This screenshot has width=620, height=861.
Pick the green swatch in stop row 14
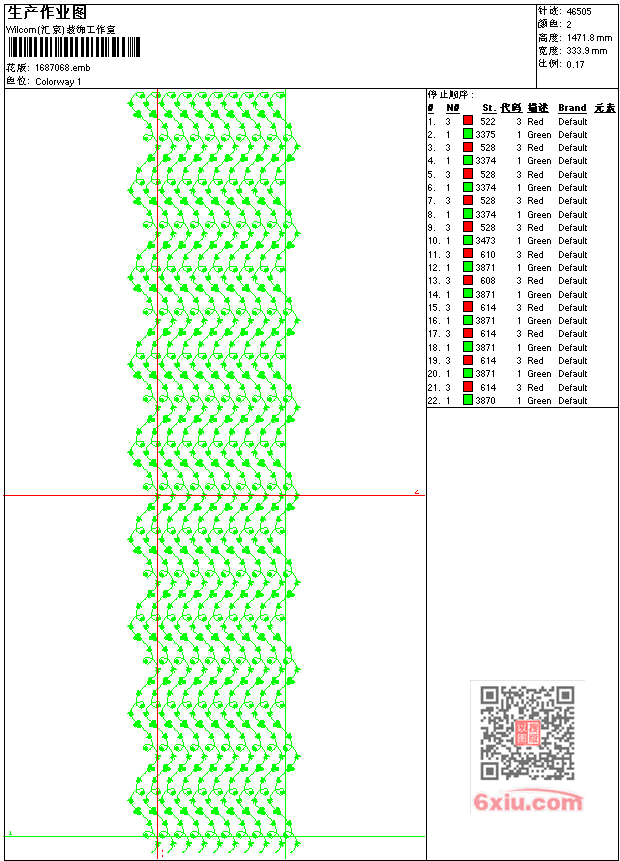tap(467, 294)
